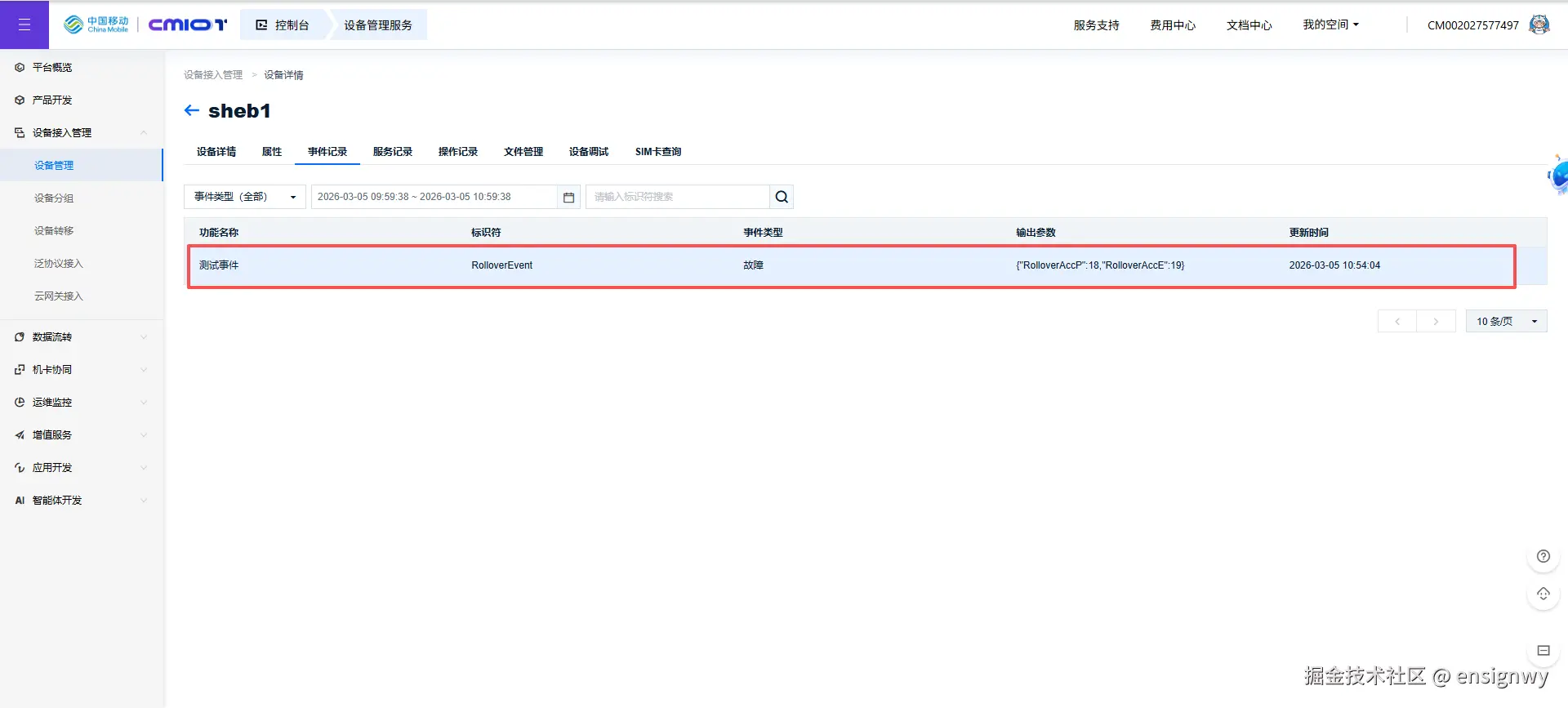
Task: Open the calendar picker icon
Action: click(x=569, y=197)
